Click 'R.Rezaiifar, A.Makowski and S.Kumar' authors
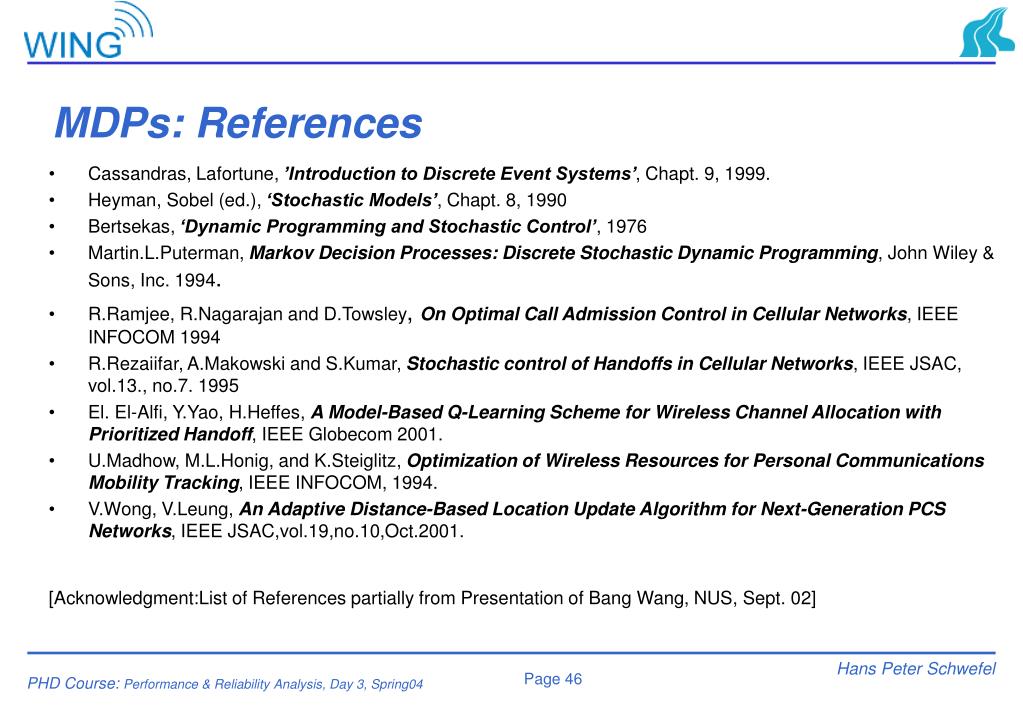Screen dimensions: 1023x708 243,363
